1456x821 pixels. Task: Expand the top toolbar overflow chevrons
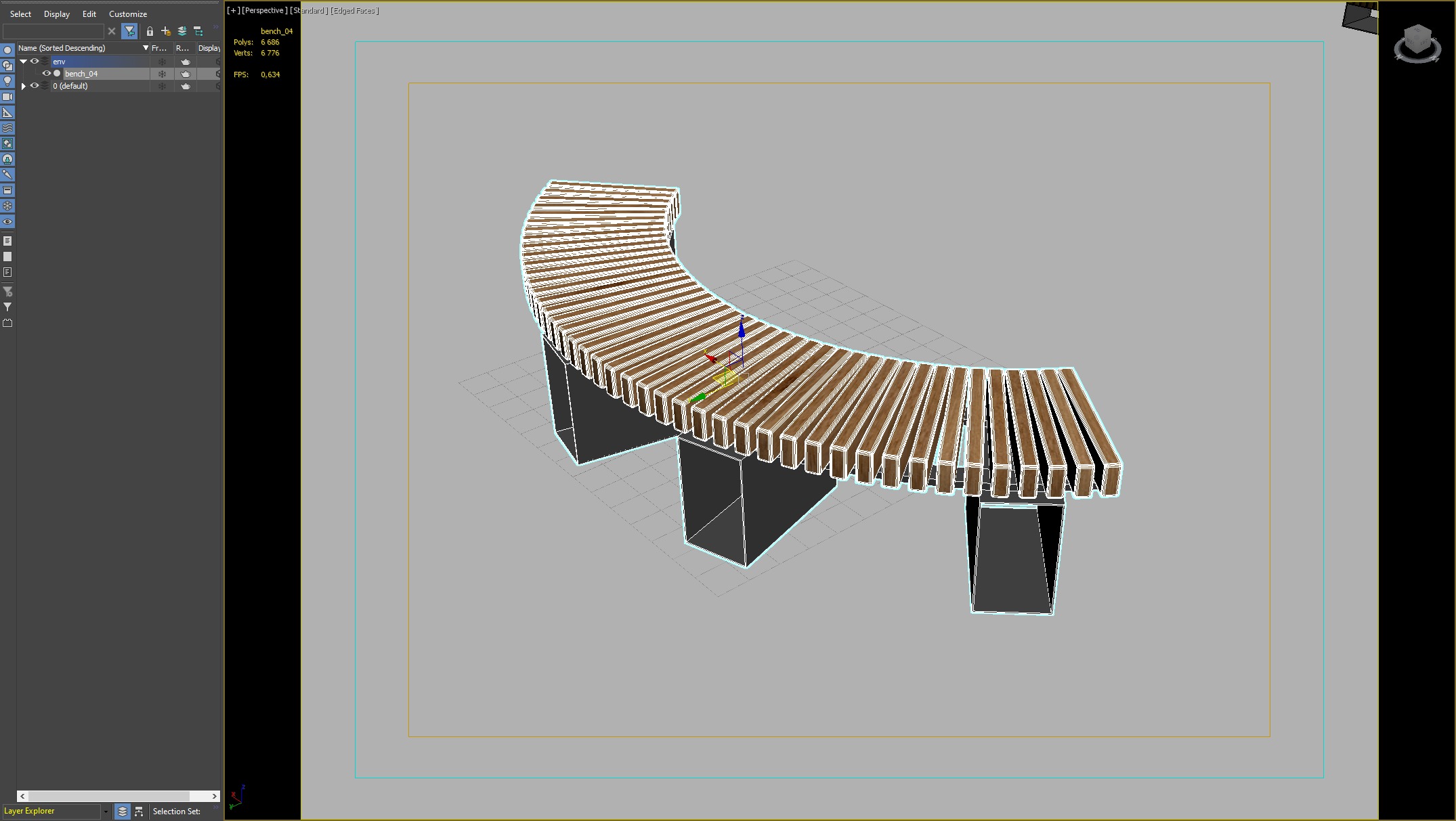point(215,27)
